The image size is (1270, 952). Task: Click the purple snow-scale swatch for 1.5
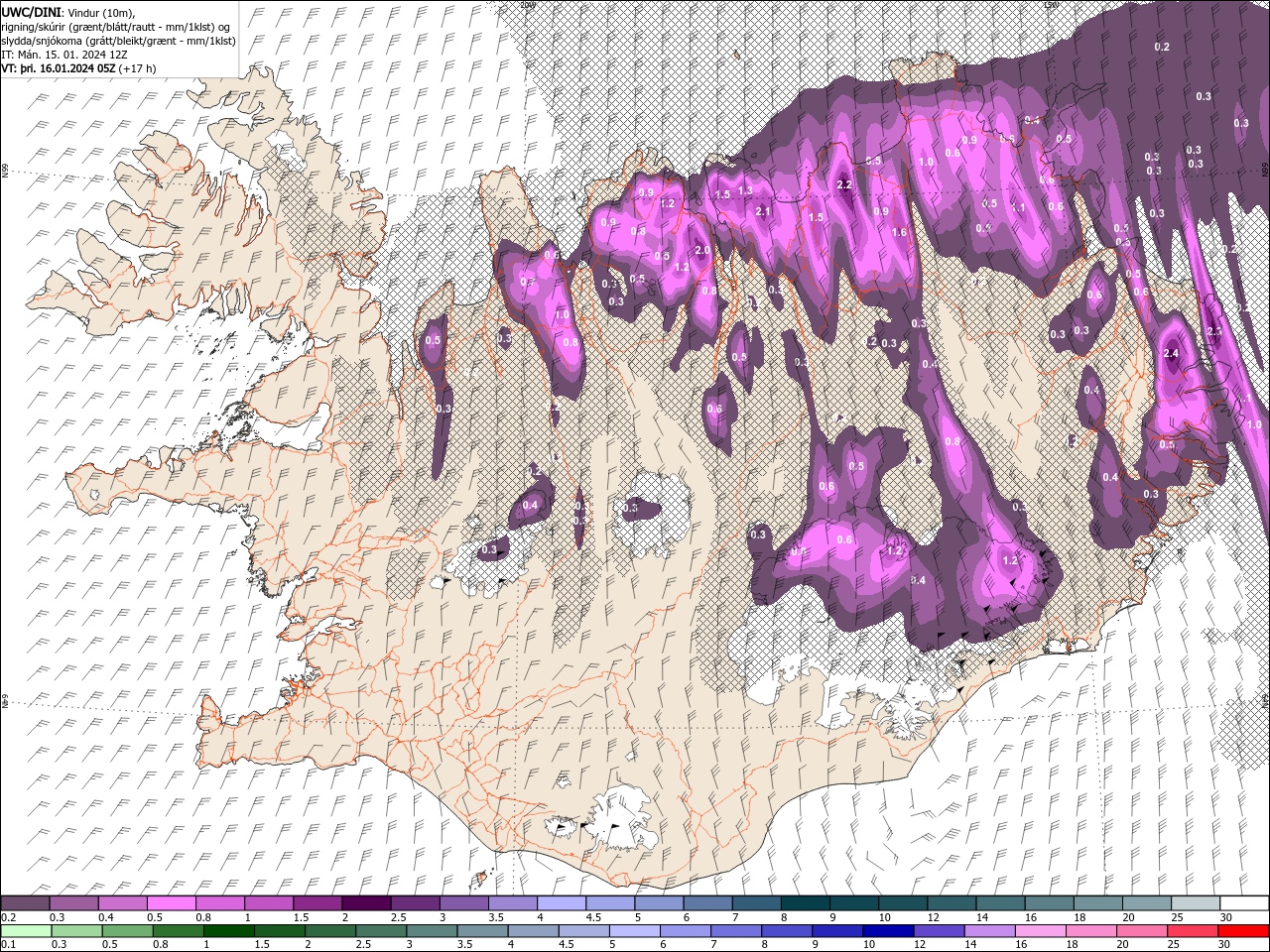[317, 903]
